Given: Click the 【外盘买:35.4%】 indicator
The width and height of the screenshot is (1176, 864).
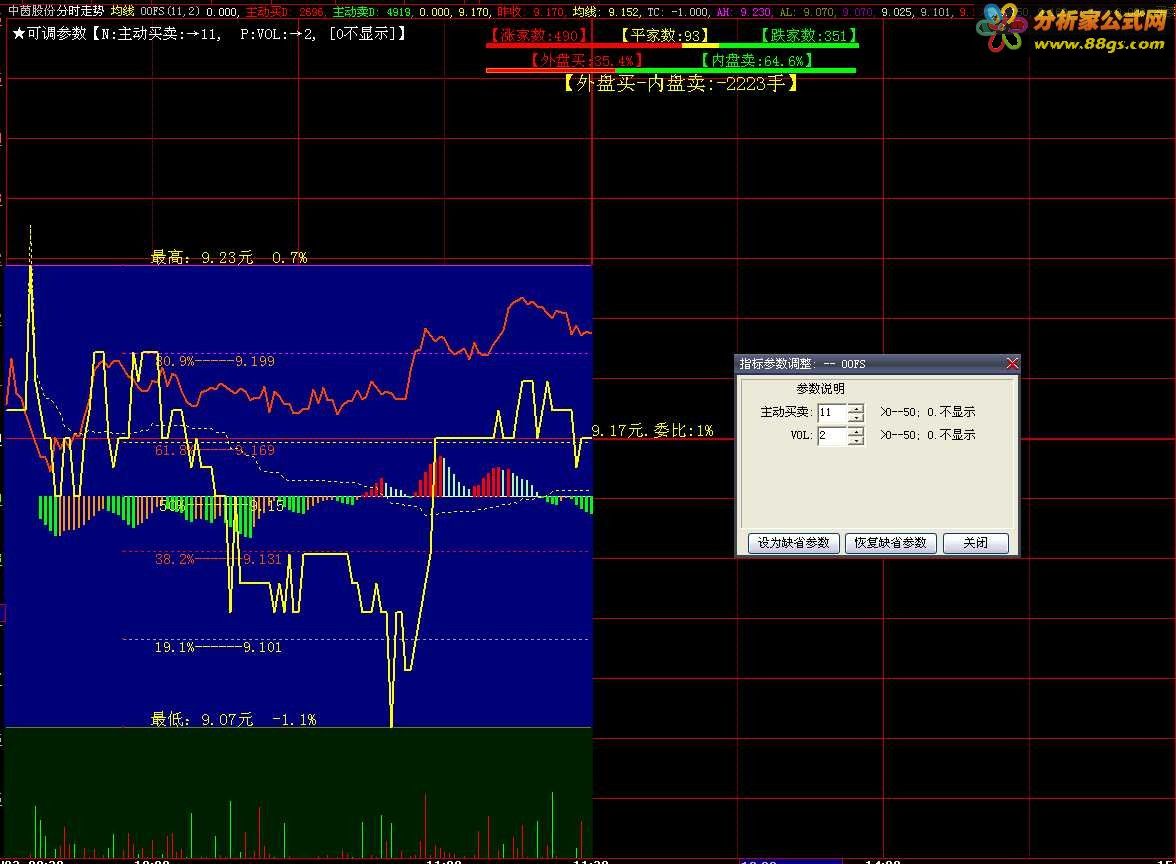Looking at the screenshot, I should point(585,60).
